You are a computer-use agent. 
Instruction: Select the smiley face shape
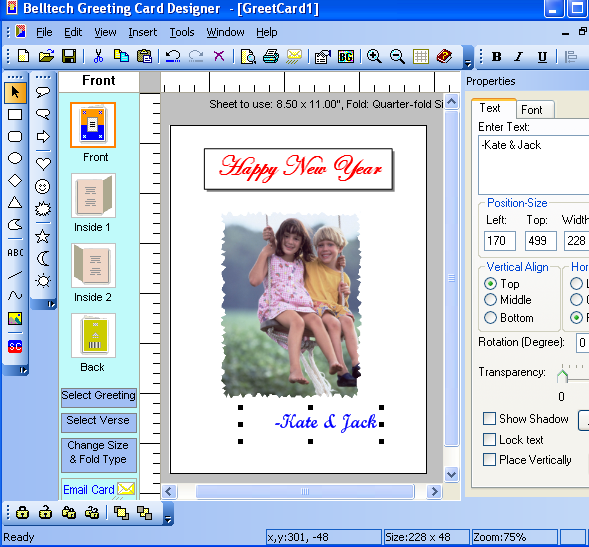coord(43,186)
